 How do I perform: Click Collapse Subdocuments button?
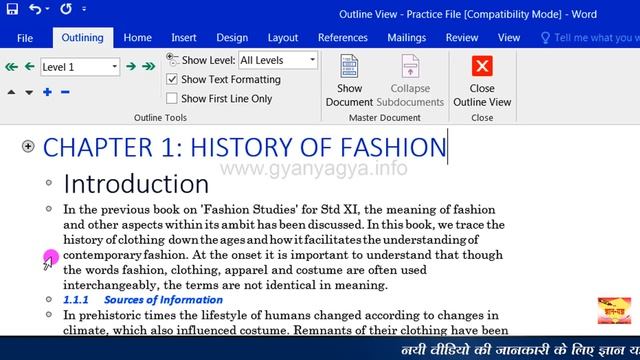pos(410,80)
